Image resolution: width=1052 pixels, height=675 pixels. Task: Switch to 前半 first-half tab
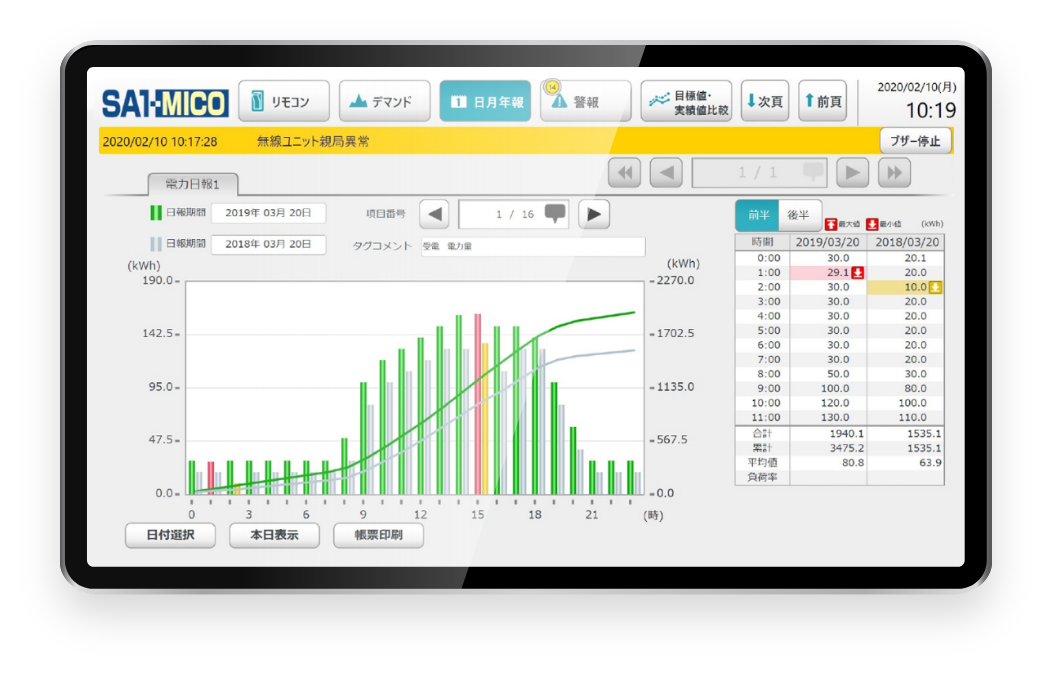pyautogui.click(x=757, y=215)
